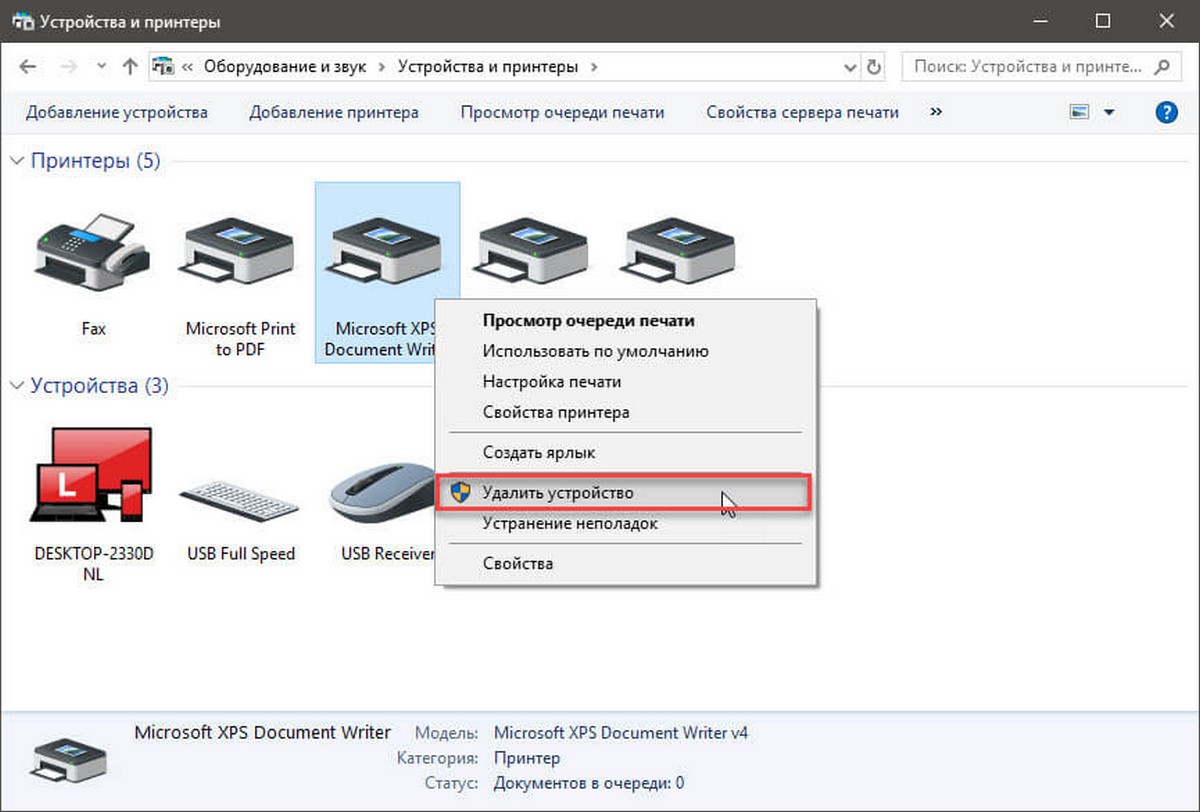Click the change view icon in toolbar

(1079, 112)
